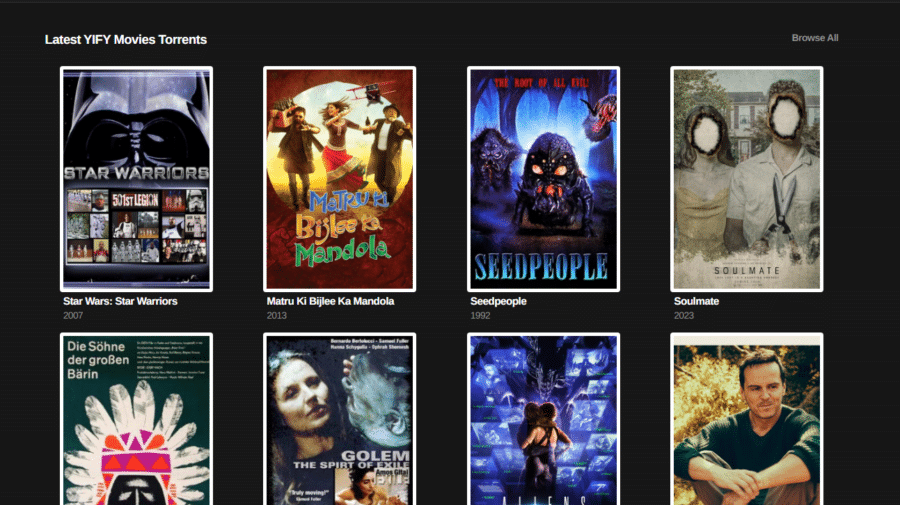This screenshot has width=900, height=505.
Task: Open the Die Söhne der großen Bärin poster
Action: 136,419
